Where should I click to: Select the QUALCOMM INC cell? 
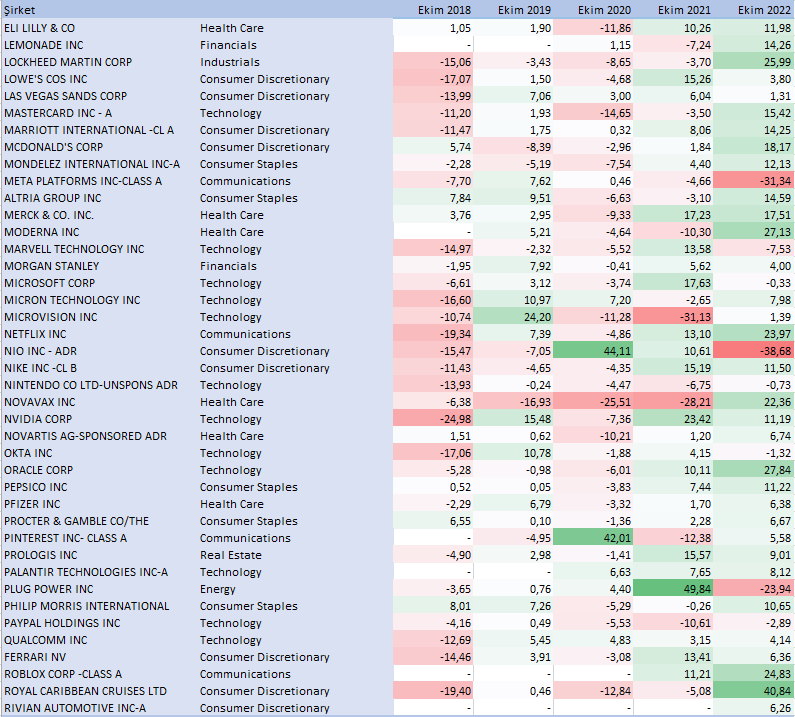click(x=46, y=639)
